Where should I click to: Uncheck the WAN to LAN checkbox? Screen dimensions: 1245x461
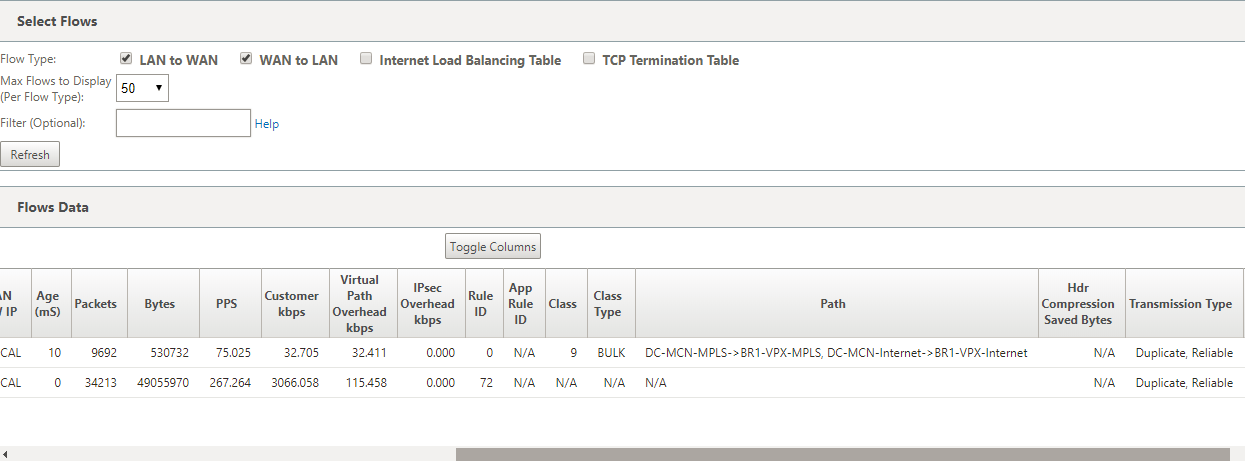[246, 59]
